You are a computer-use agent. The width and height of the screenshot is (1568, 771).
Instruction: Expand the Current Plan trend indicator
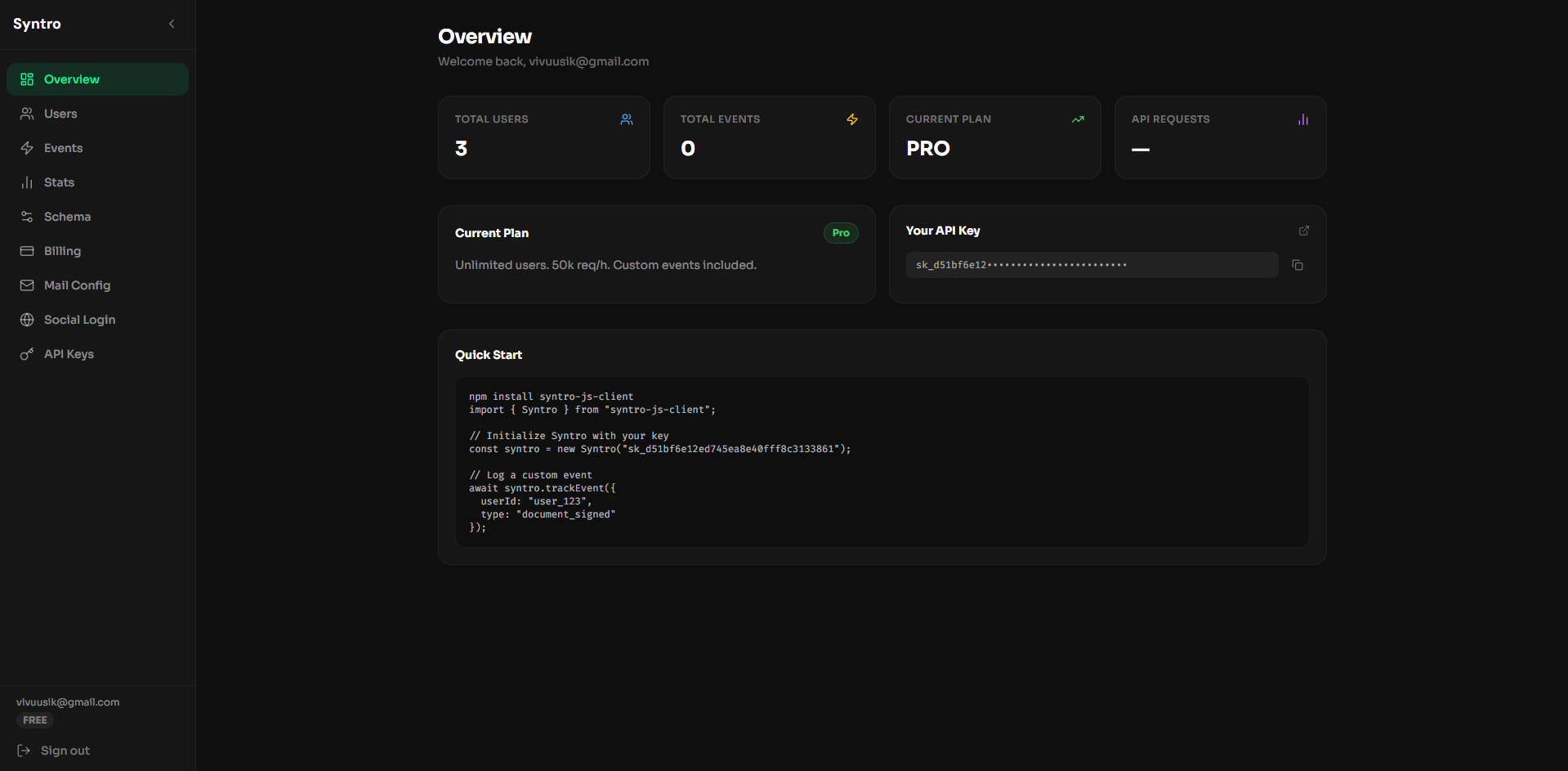click(1077, 119)
